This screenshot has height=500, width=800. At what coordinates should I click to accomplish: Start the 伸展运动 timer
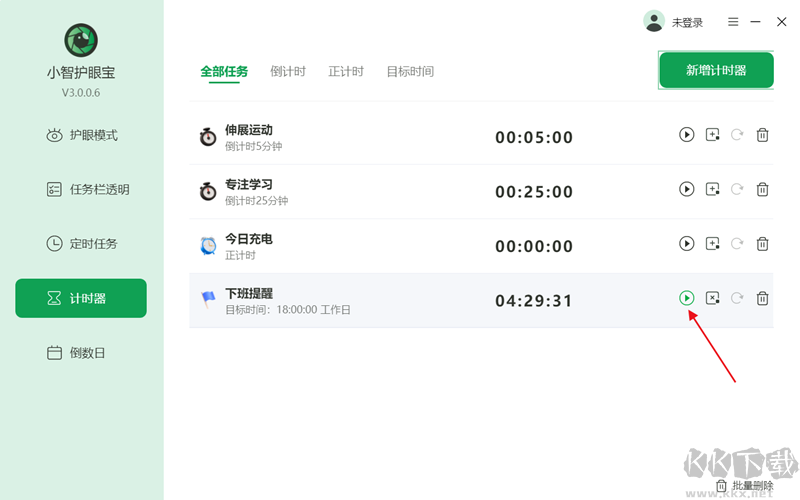(687, 135)
